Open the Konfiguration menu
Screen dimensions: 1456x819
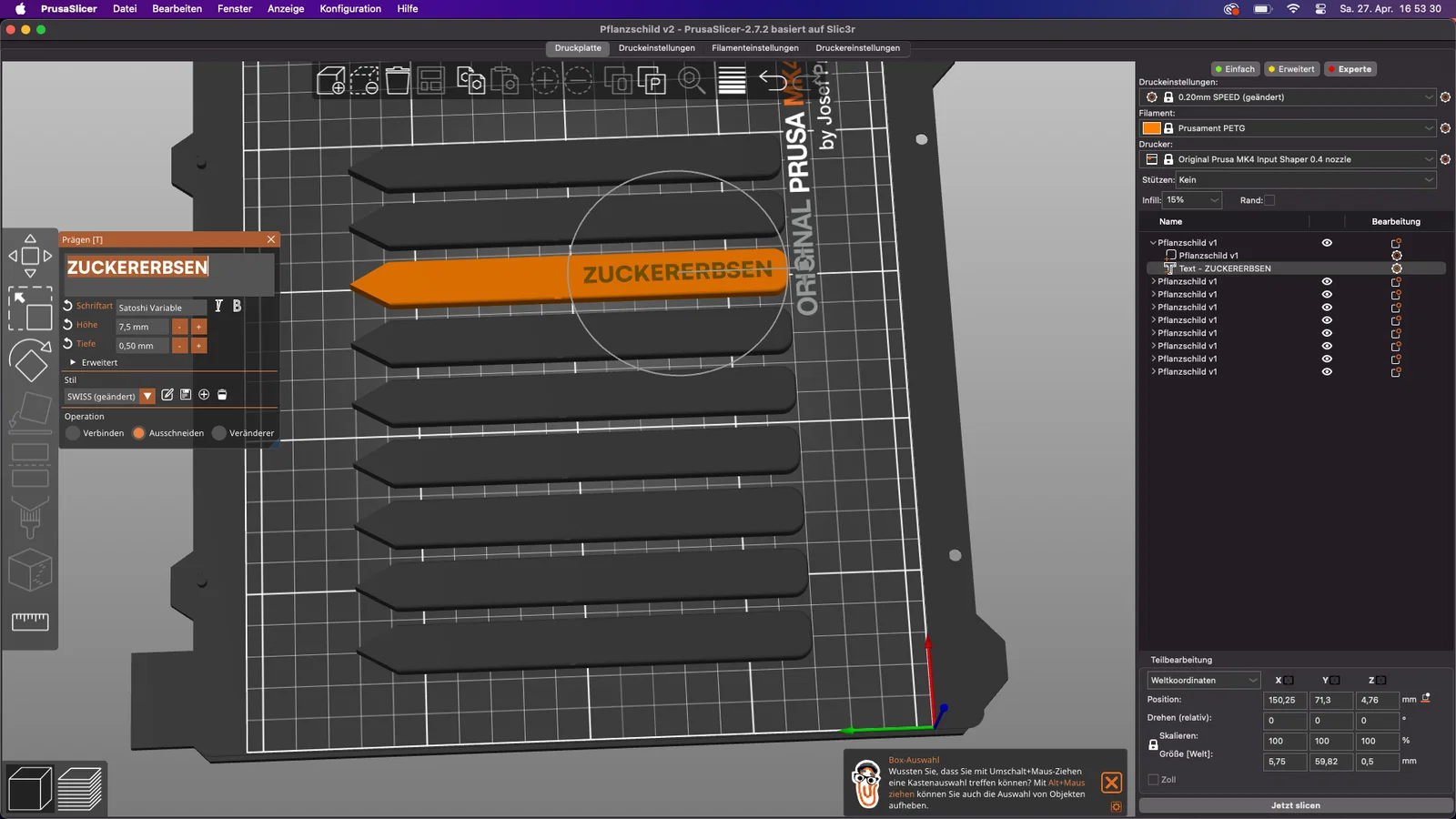point(350,8)
